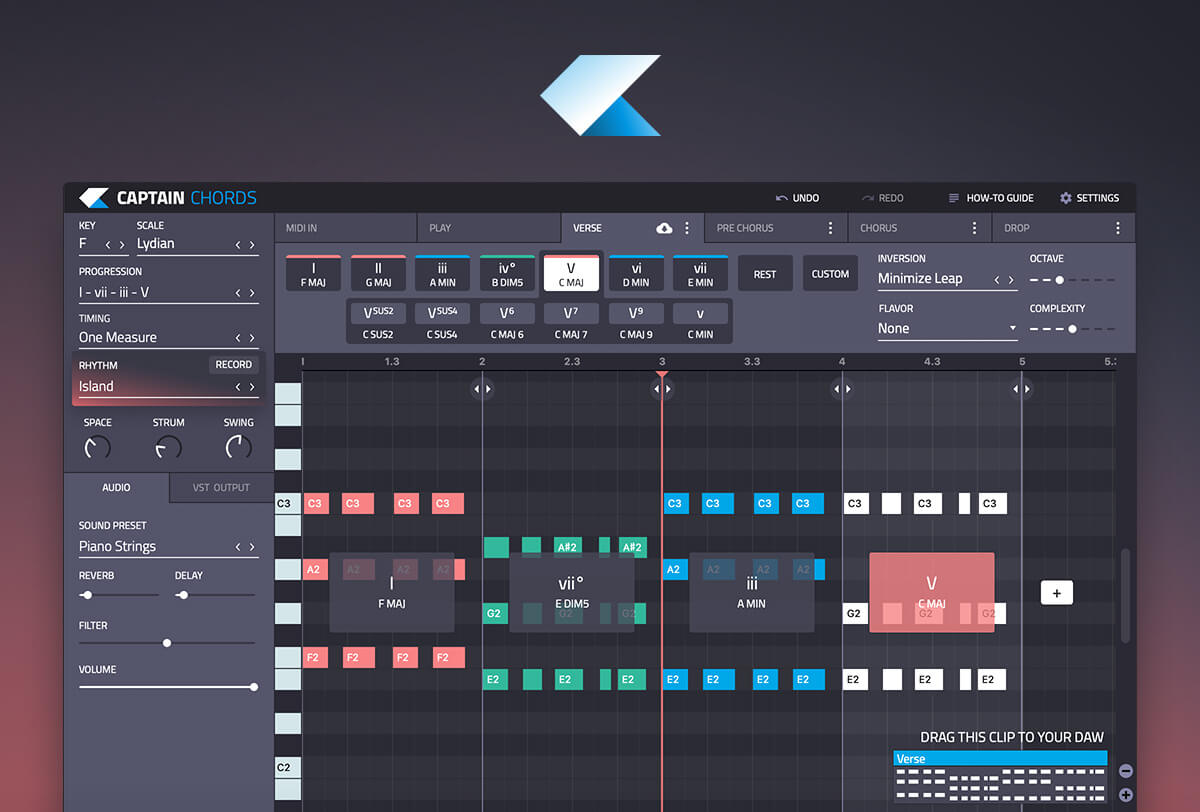Screen dimensions: 1200x812
Task: Select the V C Maj chord button
Action: [x=571, y=273]
